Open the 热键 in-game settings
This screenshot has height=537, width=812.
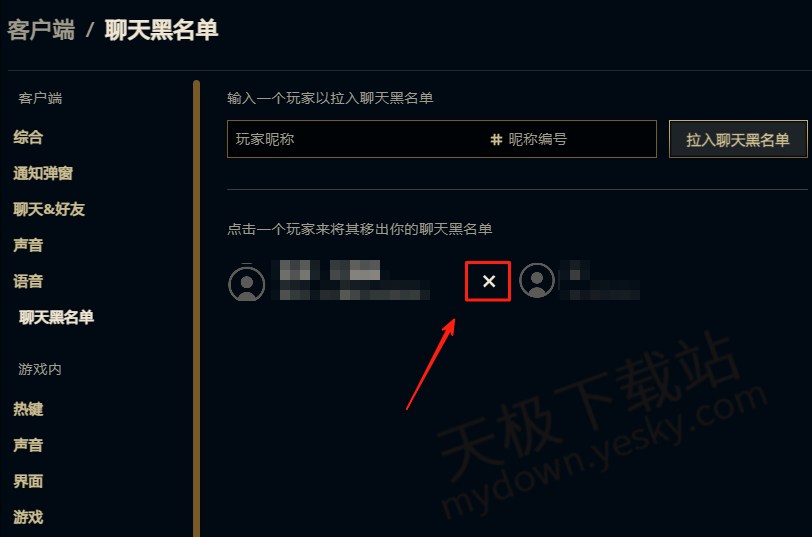click(x=28, y=409)
